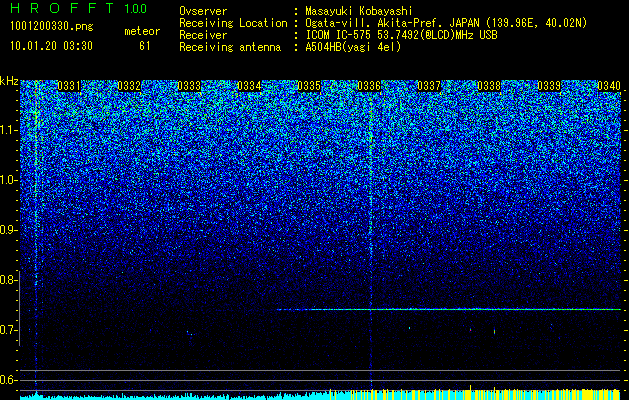Click the Receiving Location label

[x=233, y=23]
